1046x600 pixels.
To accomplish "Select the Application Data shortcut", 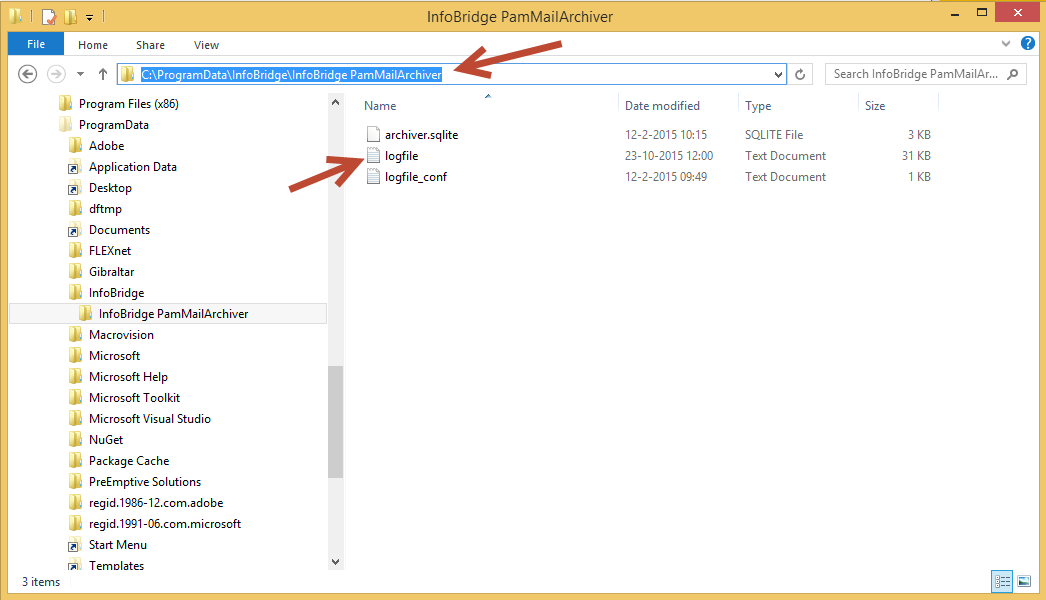I will pos(133,167).
